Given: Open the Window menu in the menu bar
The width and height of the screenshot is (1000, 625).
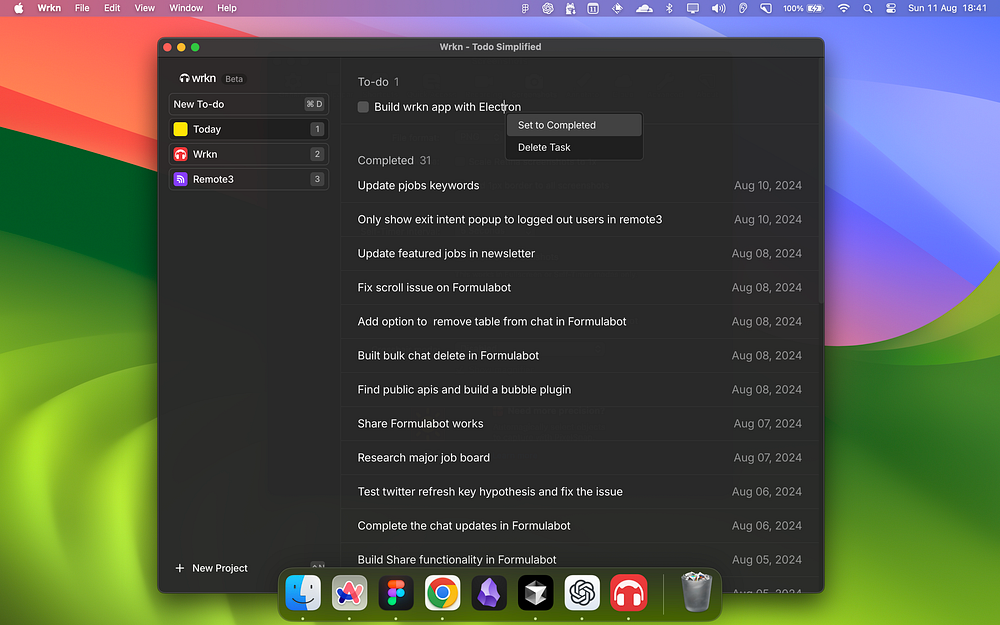Looking at the screenshot, I should pyautogui.click(x=186, y=8).
